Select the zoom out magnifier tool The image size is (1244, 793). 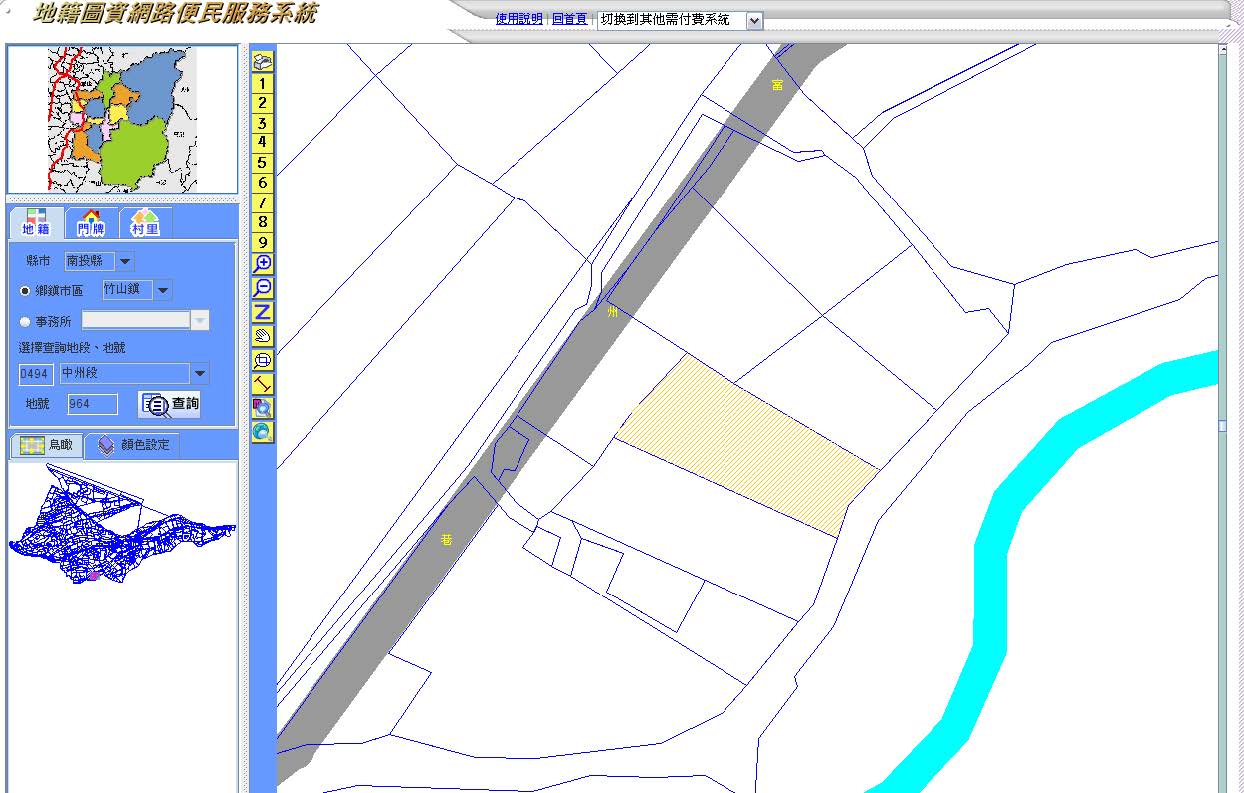[x=262, y=288]
